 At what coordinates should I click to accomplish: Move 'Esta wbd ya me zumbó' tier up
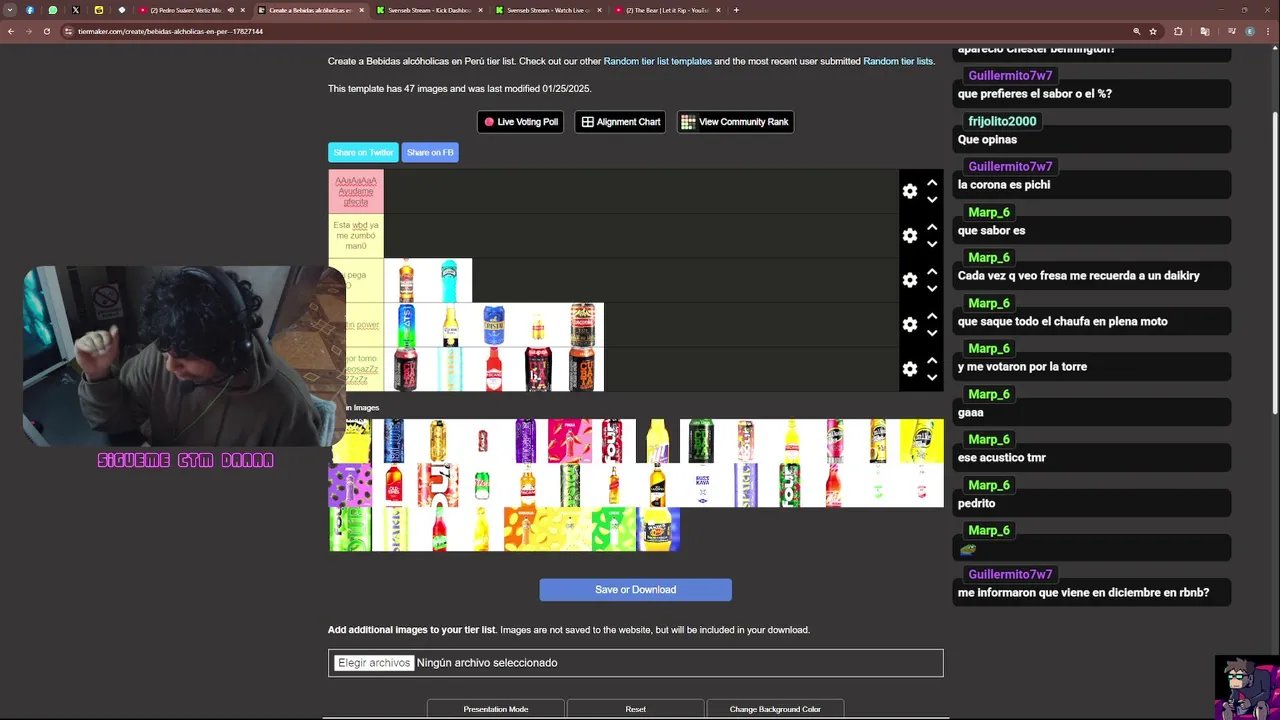pyautogui.click(x=932, y=228)
